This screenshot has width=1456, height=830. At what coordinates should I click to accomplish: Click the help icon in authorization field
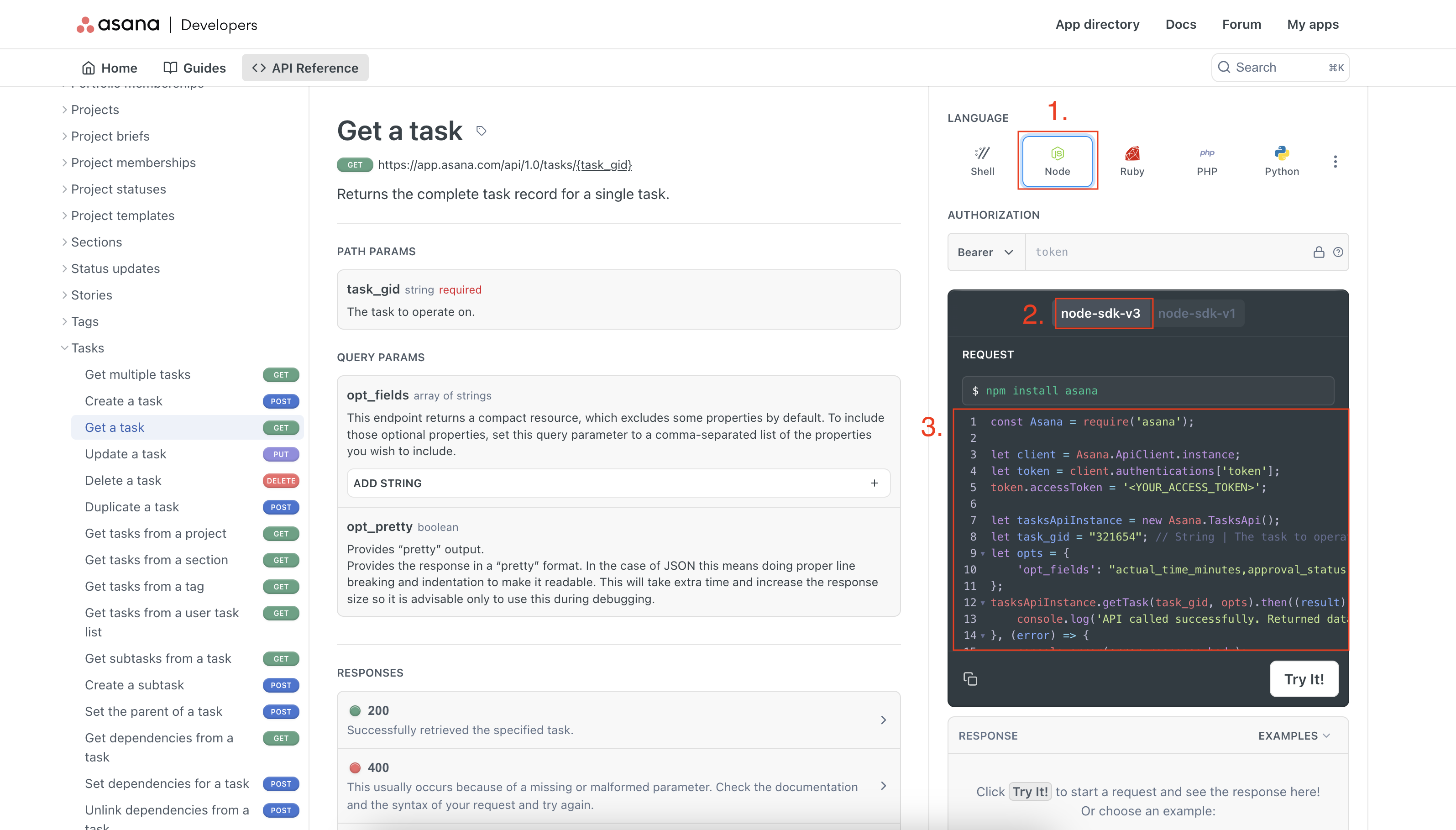pos(1338,252)
